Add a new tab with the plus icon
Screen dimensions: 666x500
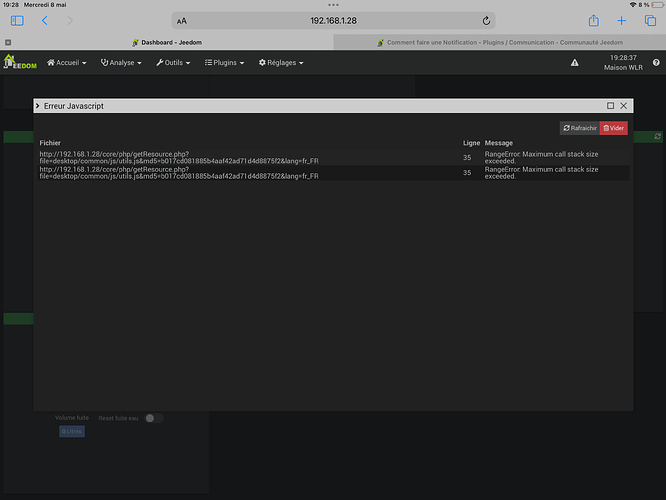click(x=621, y=20)
